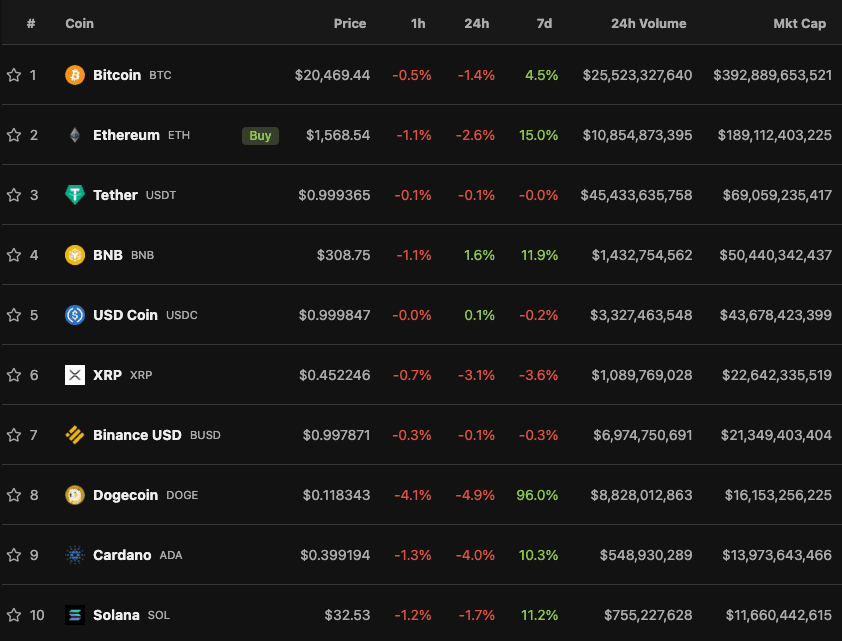Select Bitcoin market cap $392,889,653,521
The image size is (842, 641).
tap(772, 75)
